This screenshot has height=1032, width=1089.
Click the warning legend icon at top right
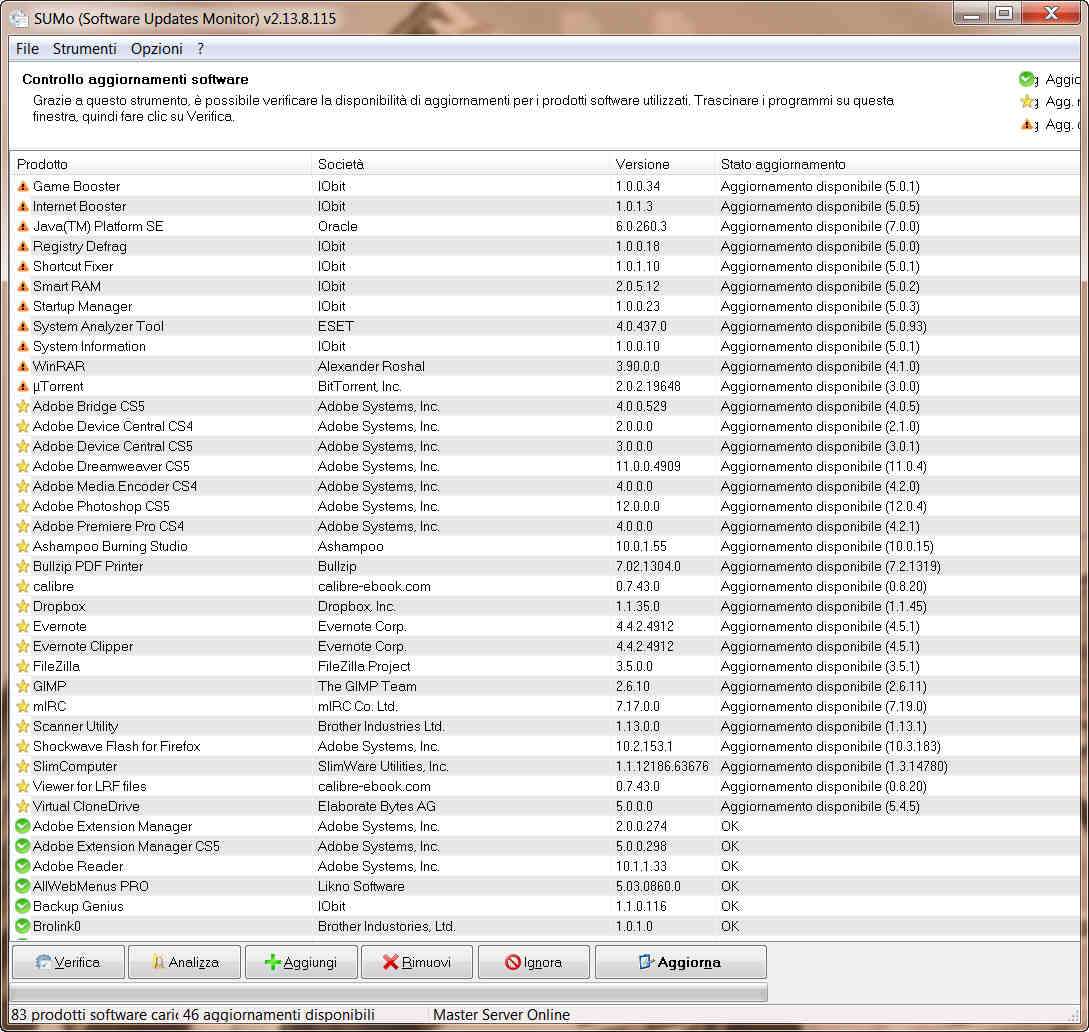1028,124
